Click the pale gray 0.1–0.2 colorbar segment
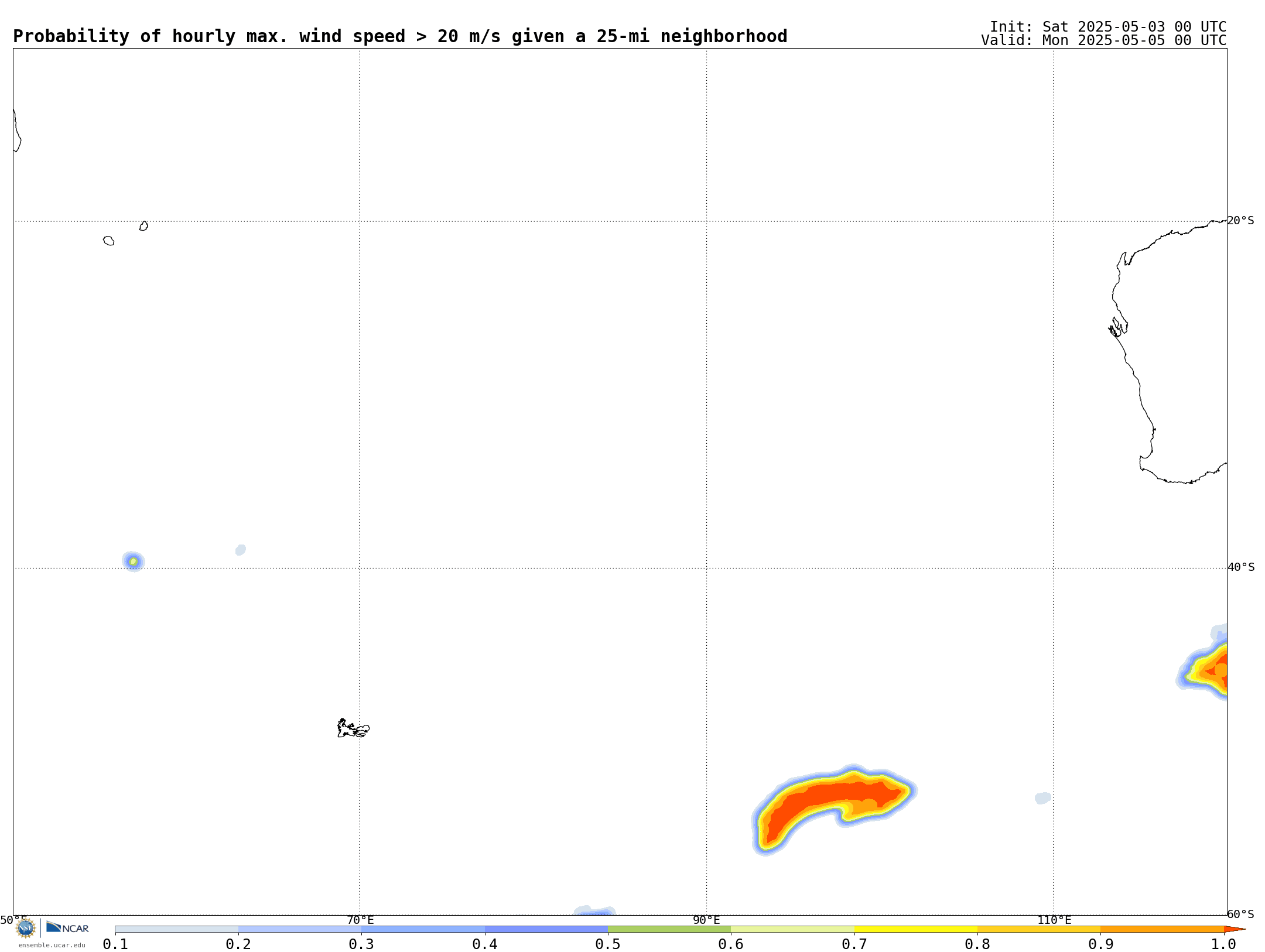The height and width of the screenshot is (952, 1265). [177, 929]
